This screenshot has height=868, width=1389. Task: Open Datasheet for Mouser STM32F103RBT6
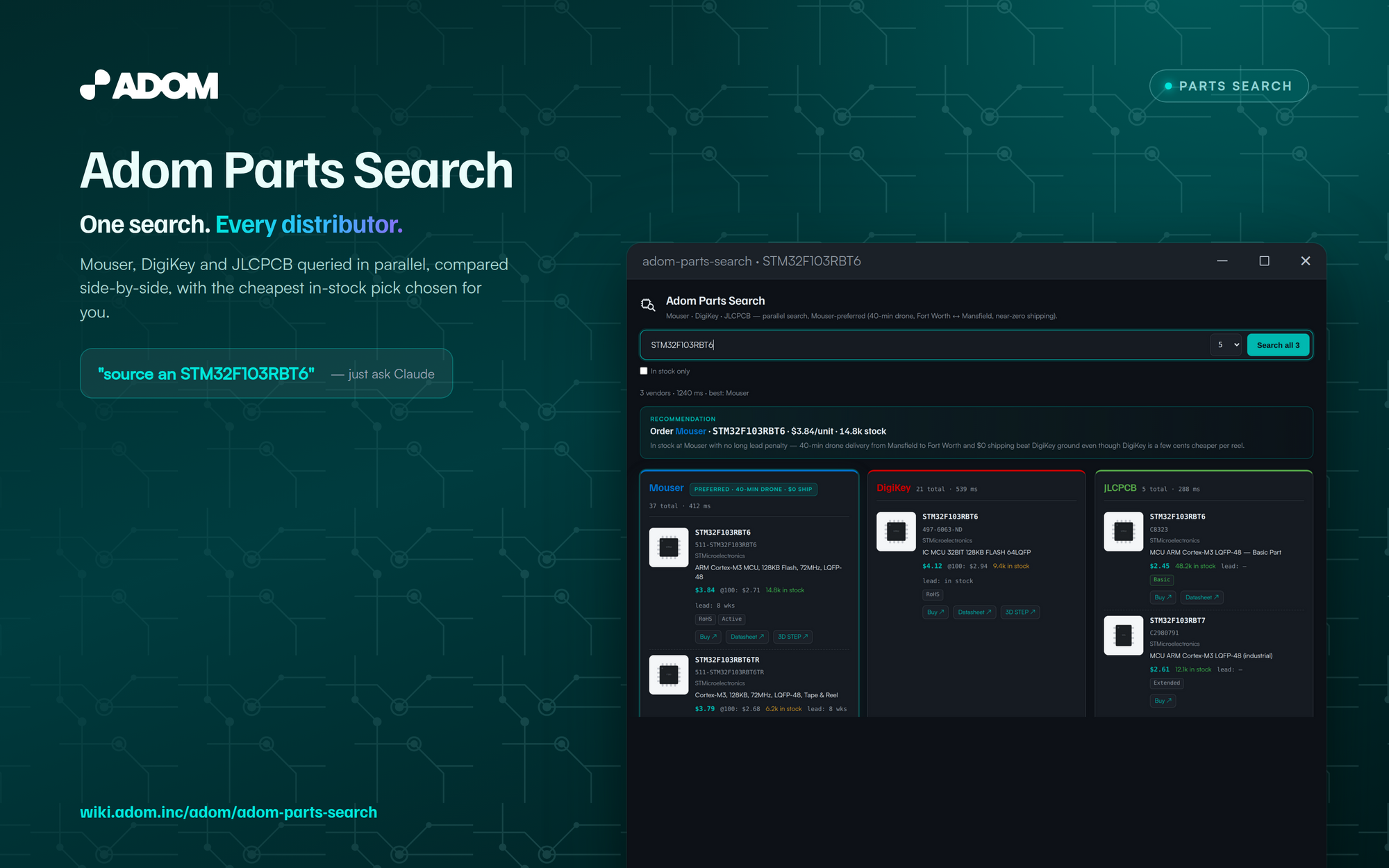click(x=747, y=637)
